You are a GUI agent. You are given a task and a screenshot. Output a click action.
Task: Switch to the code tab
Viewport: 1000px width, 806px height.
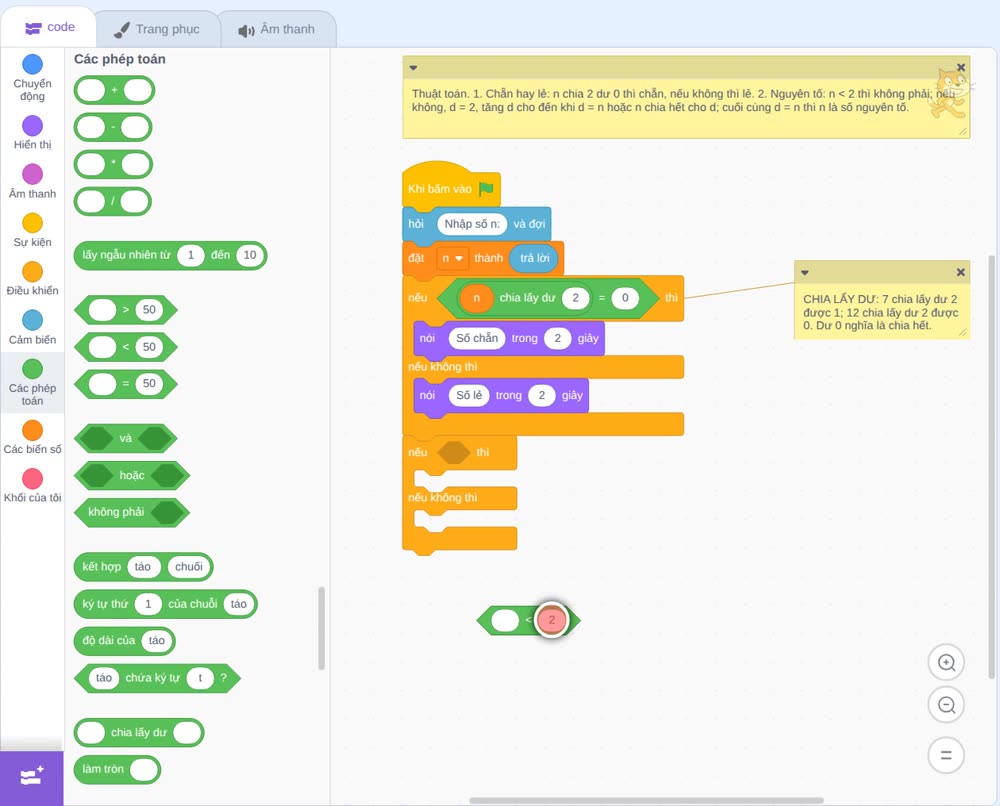[x=50, y=27]
